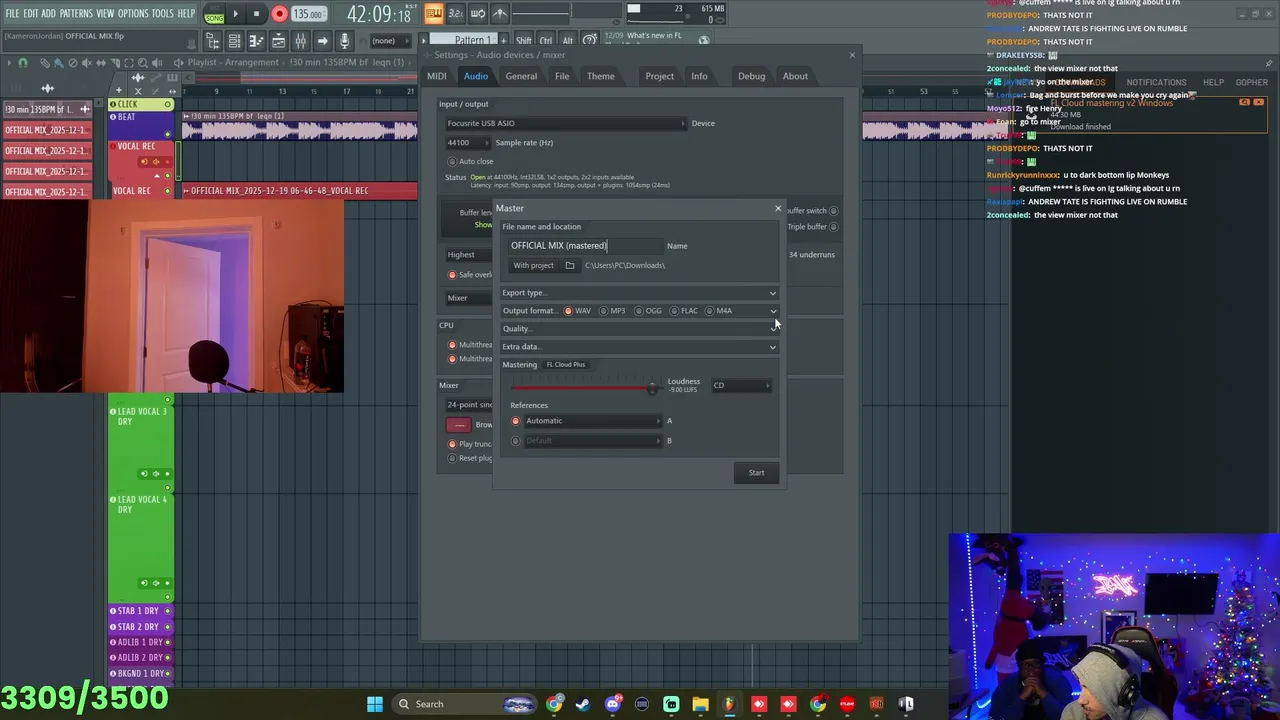Viewport: 1280px width, 720px height.
Task: Click the OFFICIAL MIX (mastered) name field
Action: [x=585, y=246]
